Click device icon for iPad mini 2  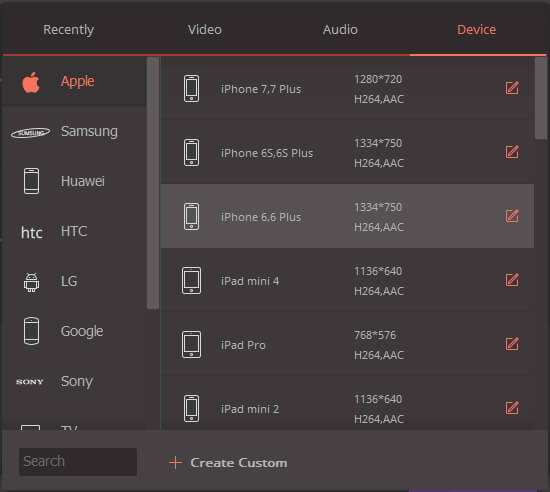tap(192, 409)
